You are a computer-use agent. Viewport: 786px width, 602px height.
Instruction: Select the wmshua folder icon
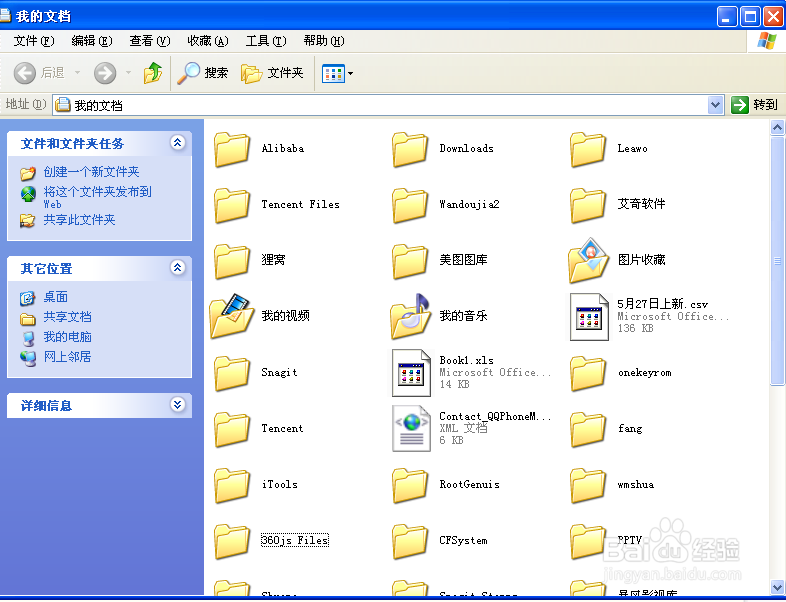[587, 485]
